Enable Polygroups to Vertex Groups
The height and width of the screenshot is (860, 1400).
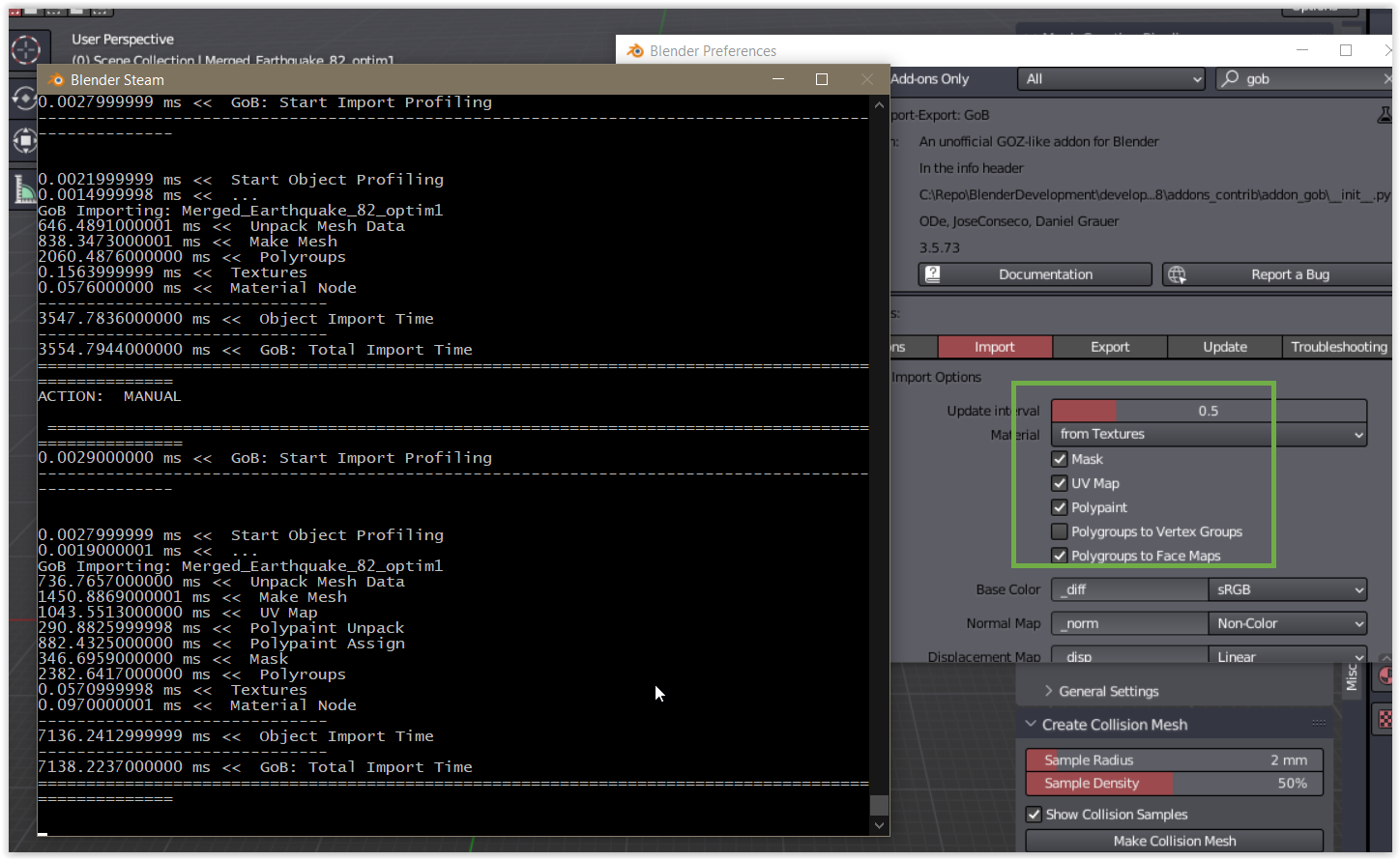pos(1060,531)
